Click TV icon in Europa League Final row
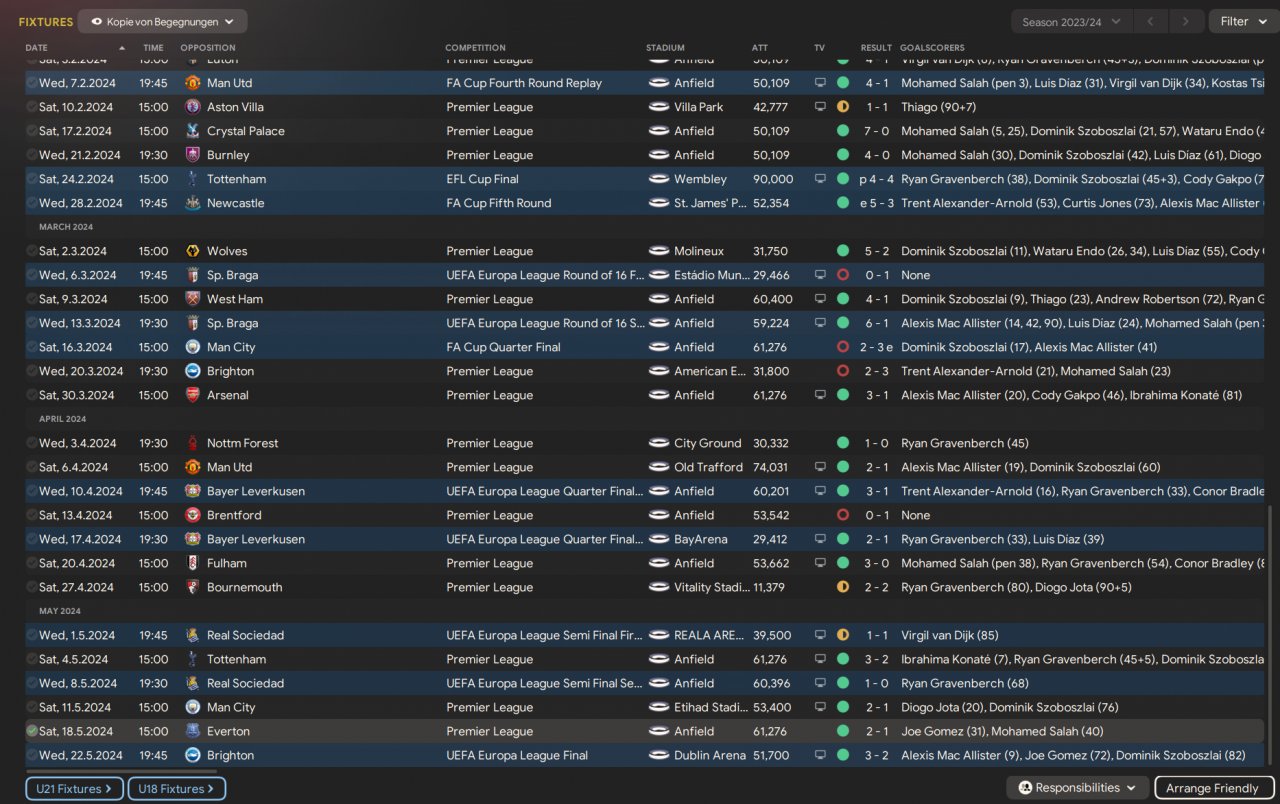Viewport: 1280px width, 804px height. (821, 755)
